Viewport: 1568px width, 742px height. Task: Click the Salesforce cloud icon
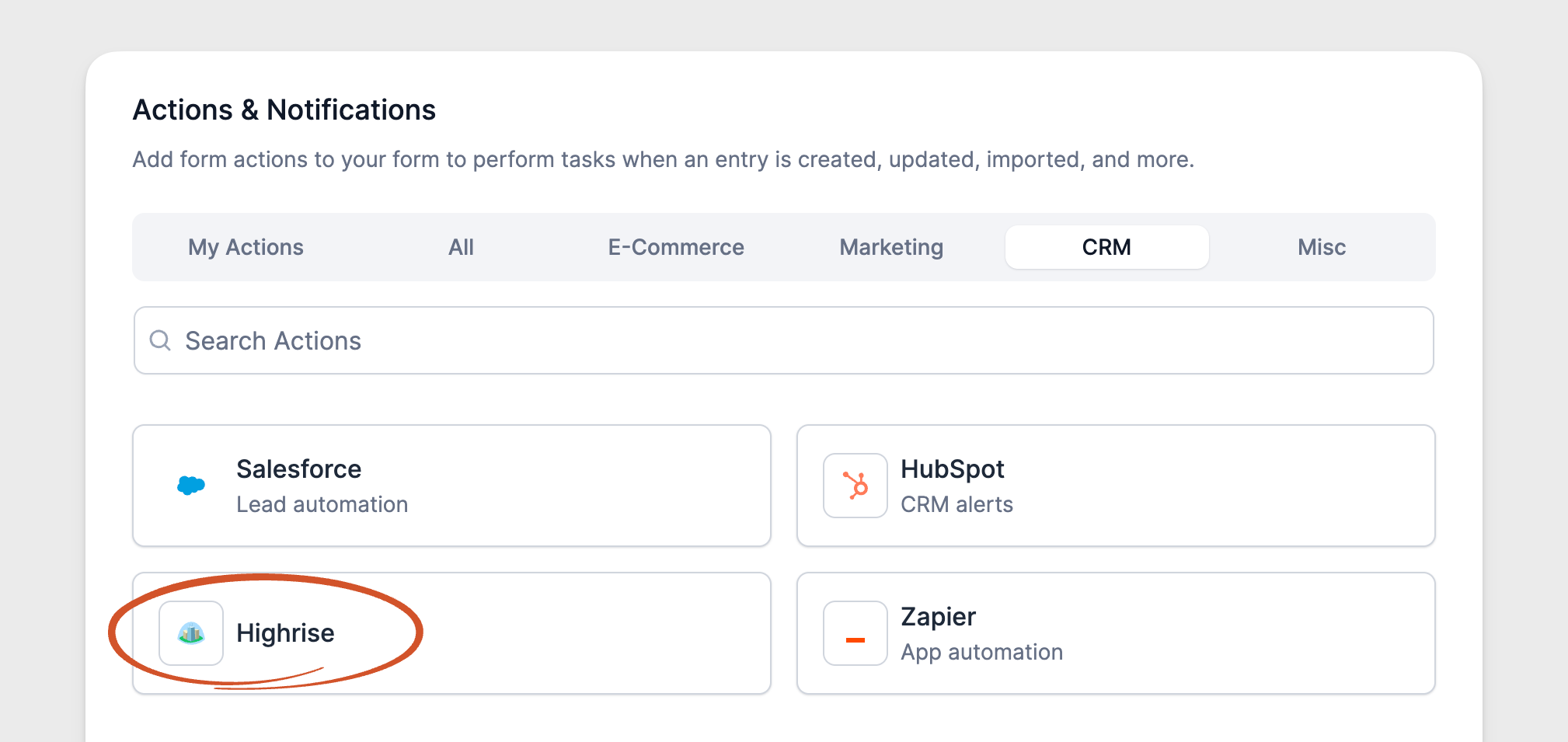click(191, 486)
